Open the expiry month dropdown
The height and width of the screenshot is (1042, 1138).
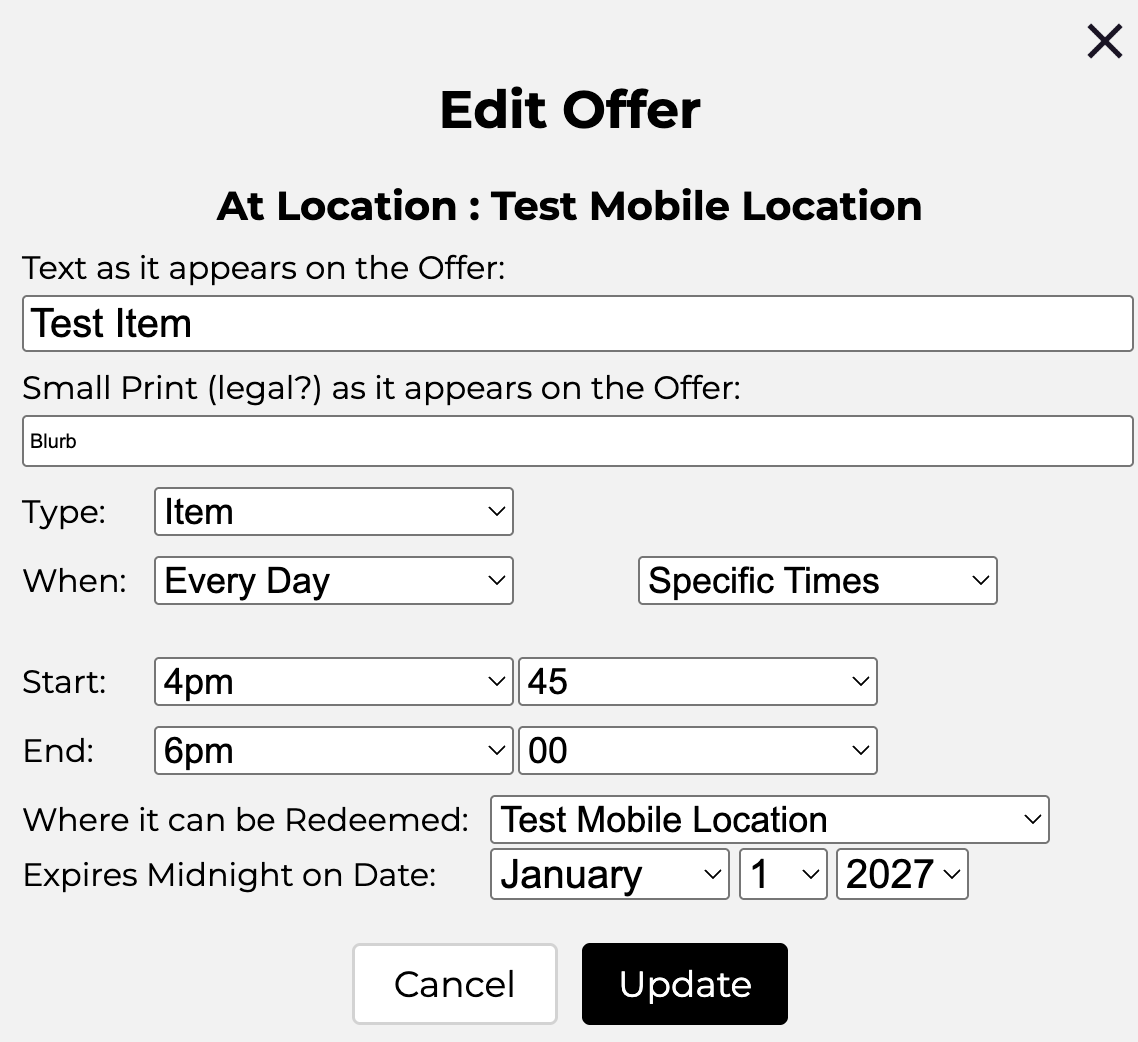click(609, 875)
